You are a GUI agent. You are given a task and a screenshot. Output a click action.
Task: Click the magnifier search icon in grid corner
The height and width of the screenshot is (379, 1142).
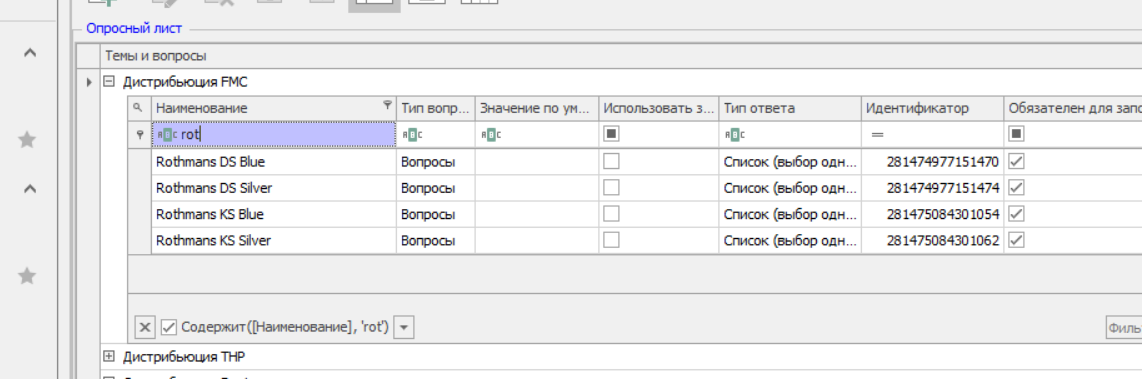[x=135, y=107]
